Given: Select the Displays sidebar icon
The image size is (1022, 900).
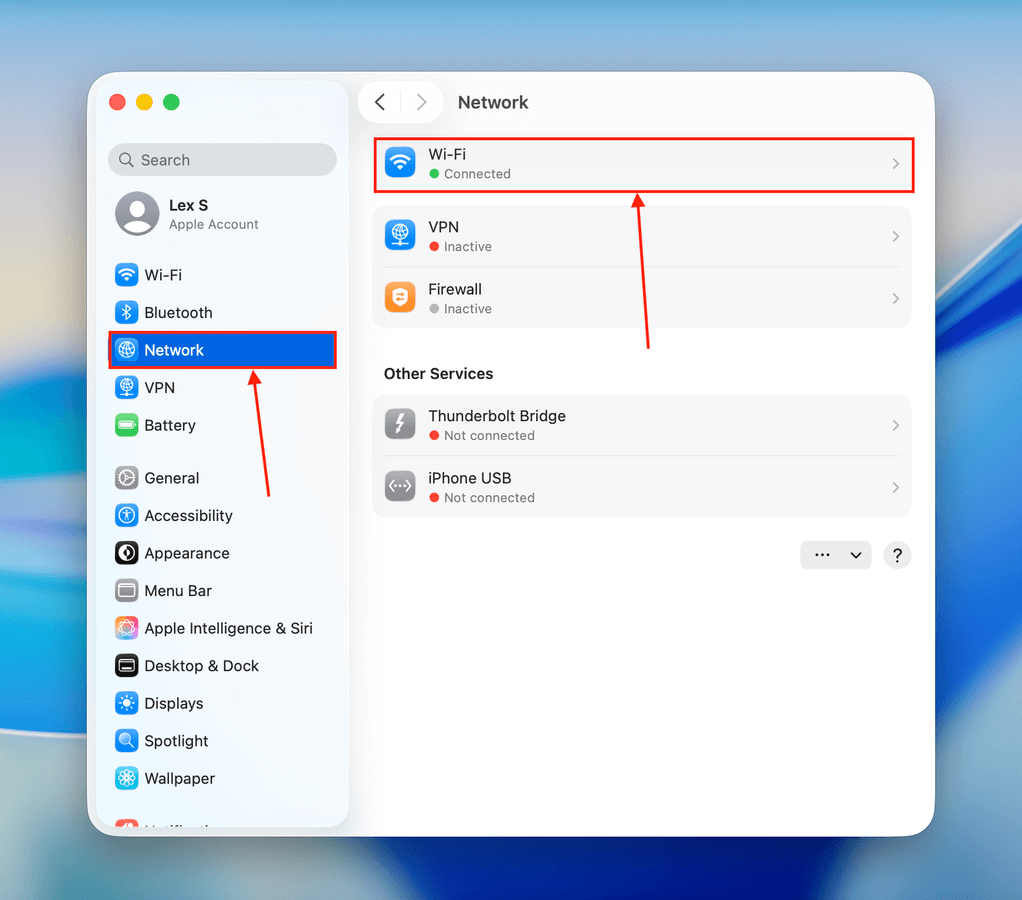Looking at the screenshot, I should [126, 703].
